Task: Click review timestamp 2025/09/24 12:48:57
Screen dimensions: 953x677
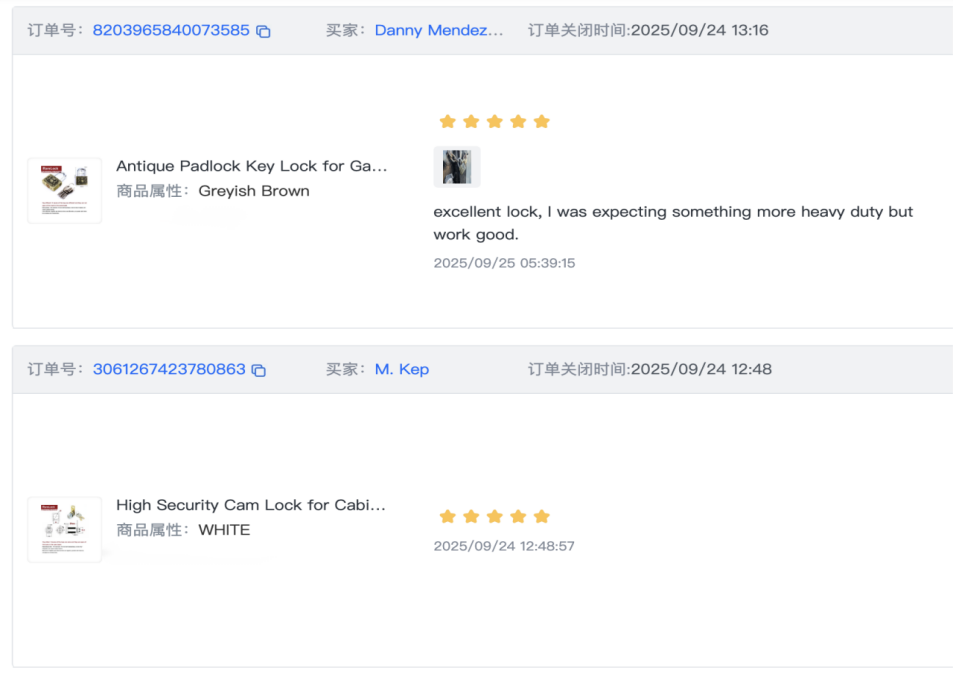Action: (x=504, y=546)
